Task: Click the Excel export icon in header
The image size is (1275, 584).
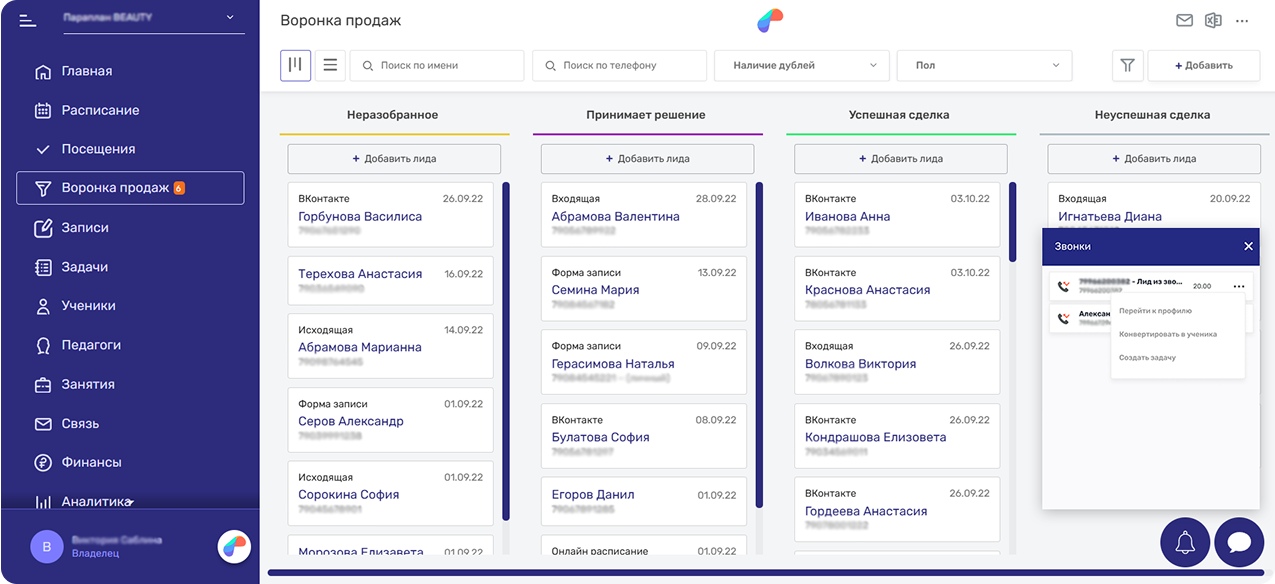Action: tap(1213, 20)
